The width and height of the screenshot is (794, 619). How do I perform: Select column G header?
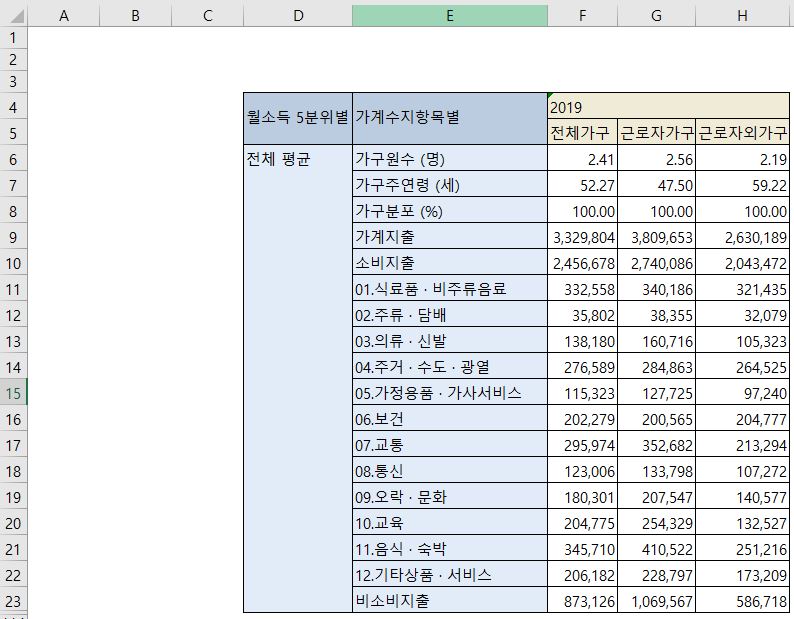[x=656, y=16]
